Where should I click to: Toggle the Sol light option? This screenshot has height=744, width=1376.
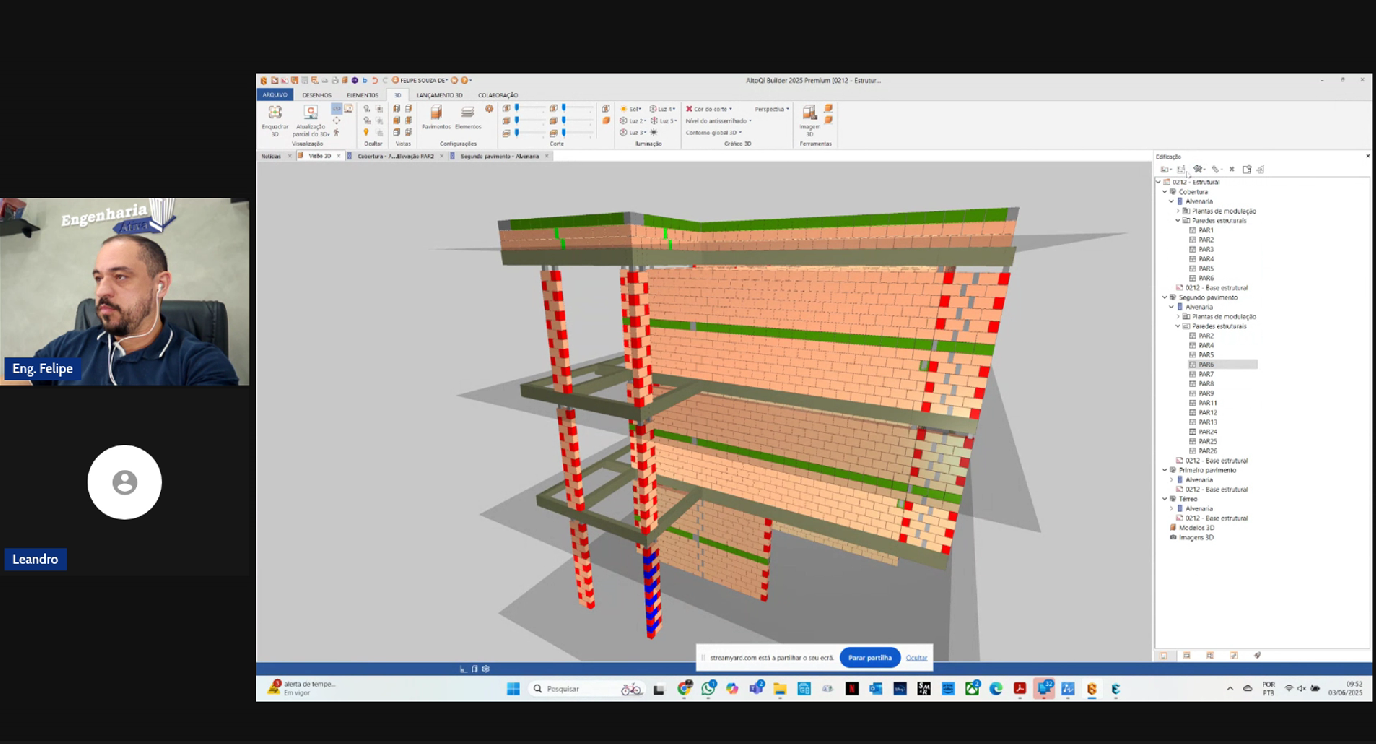[631, 108]
